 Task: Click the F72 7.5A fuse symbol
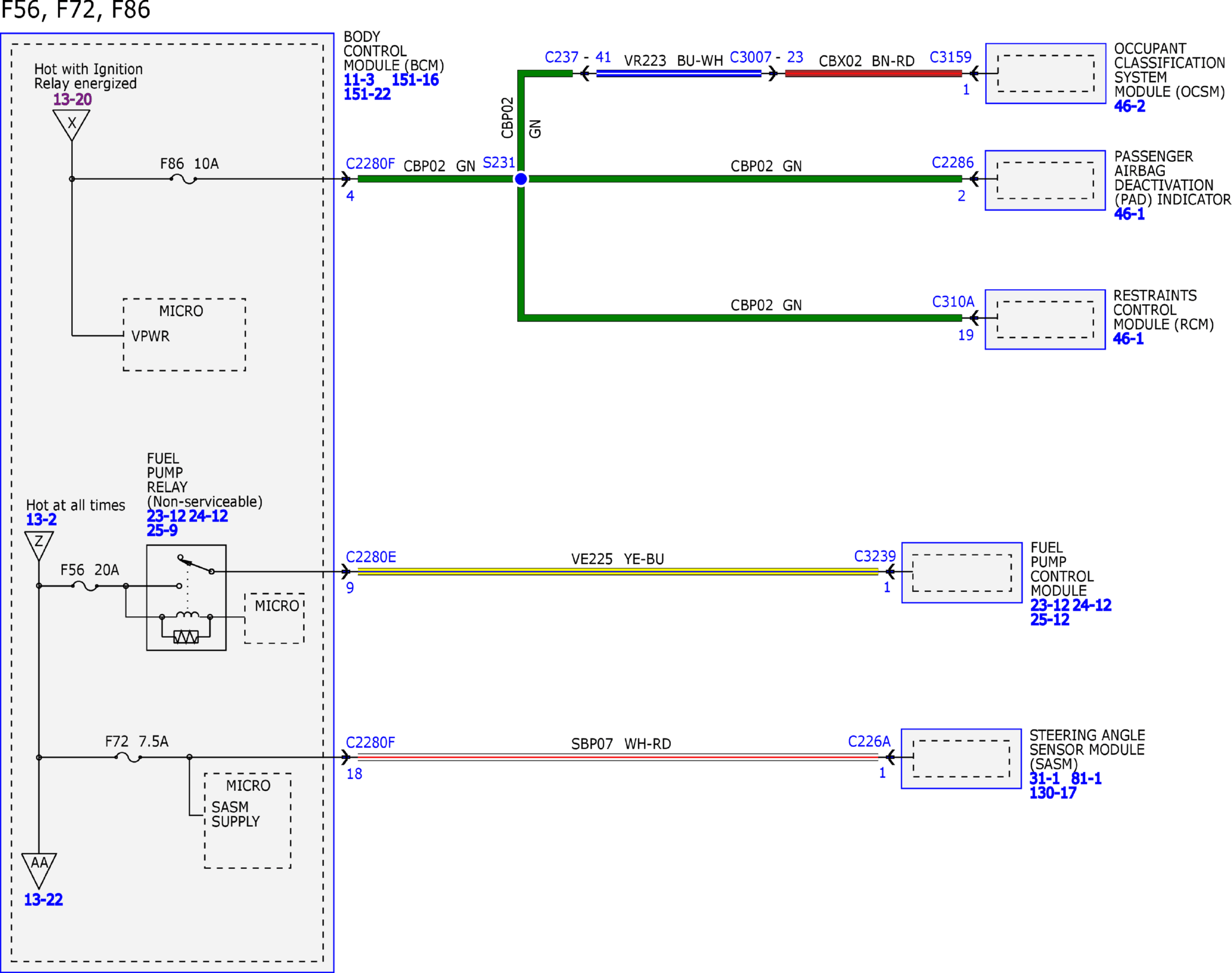pos(128,757)
